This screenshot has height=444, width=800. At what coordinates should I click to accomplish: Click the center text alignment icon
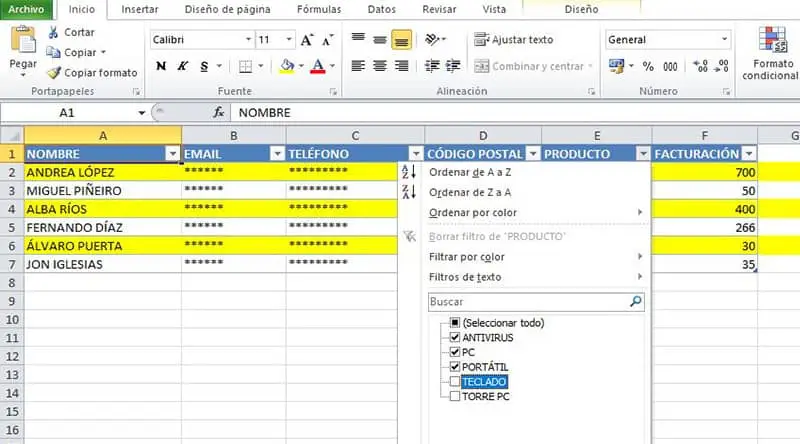pyautogui.click(x=380, y=66)
